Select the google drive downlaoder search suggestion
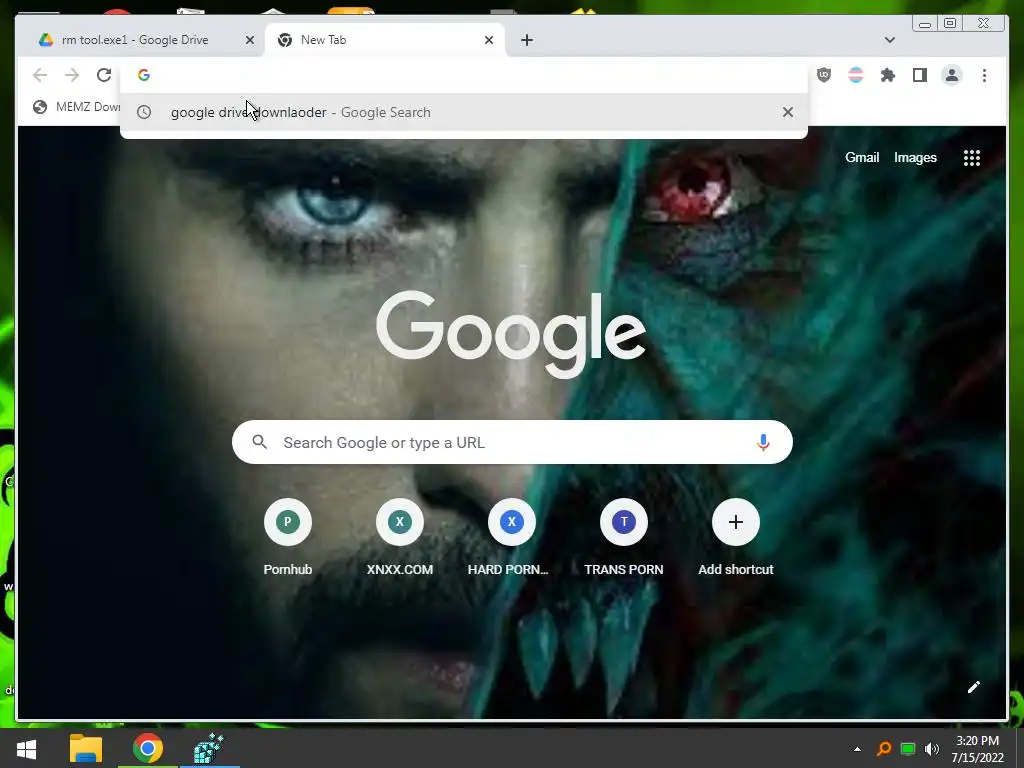The image size is (1024, 768). [x=464, y=112]
